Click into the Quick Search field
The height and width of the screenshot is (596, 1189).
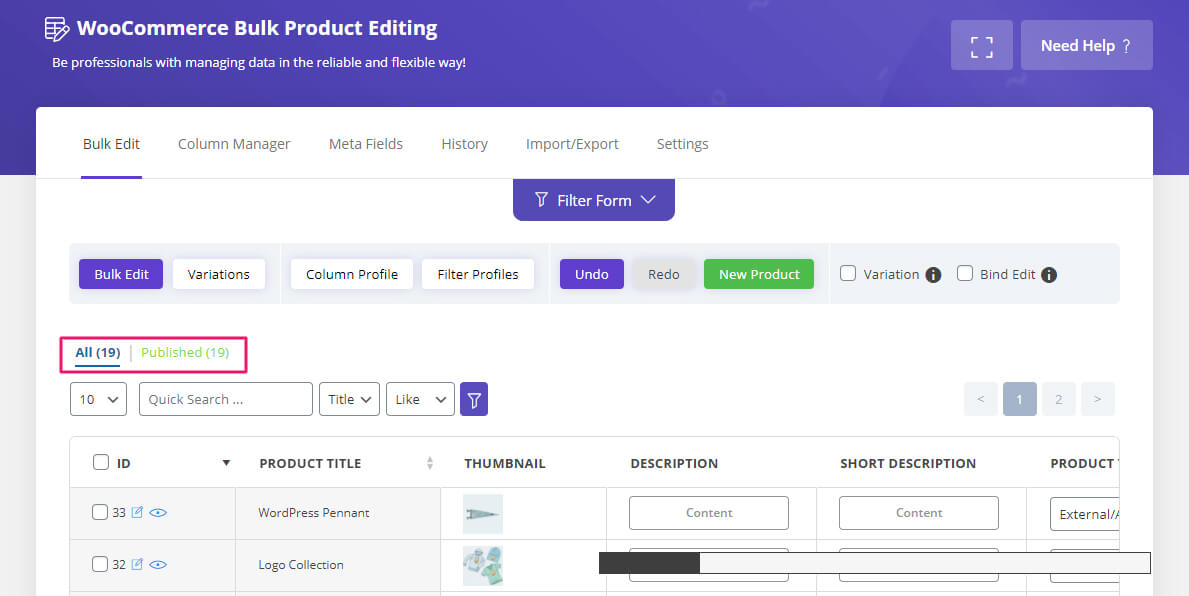(x=226, y=399)
